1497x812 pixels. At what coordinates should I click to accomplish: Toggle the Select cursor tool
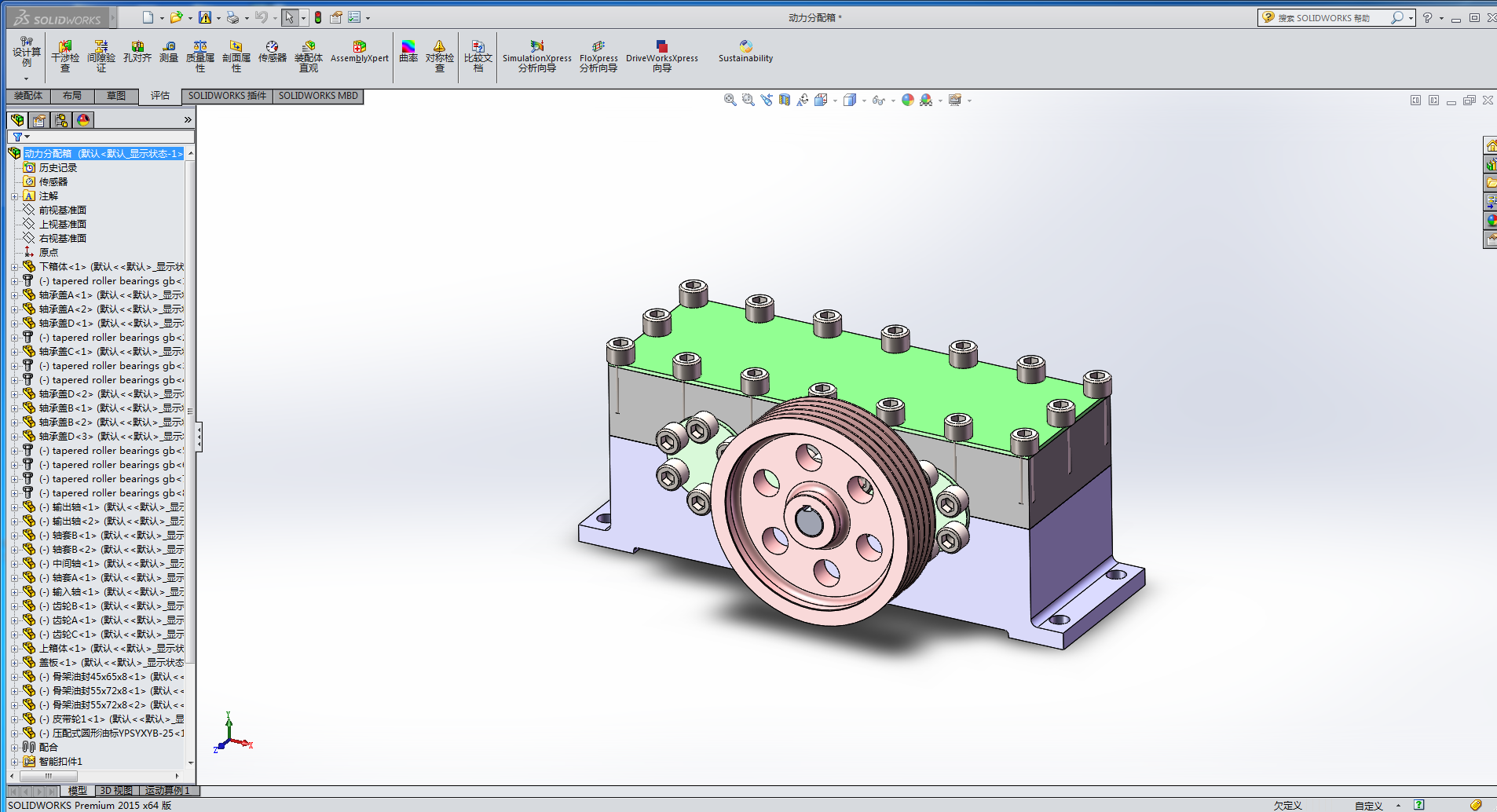pos(290,17)
